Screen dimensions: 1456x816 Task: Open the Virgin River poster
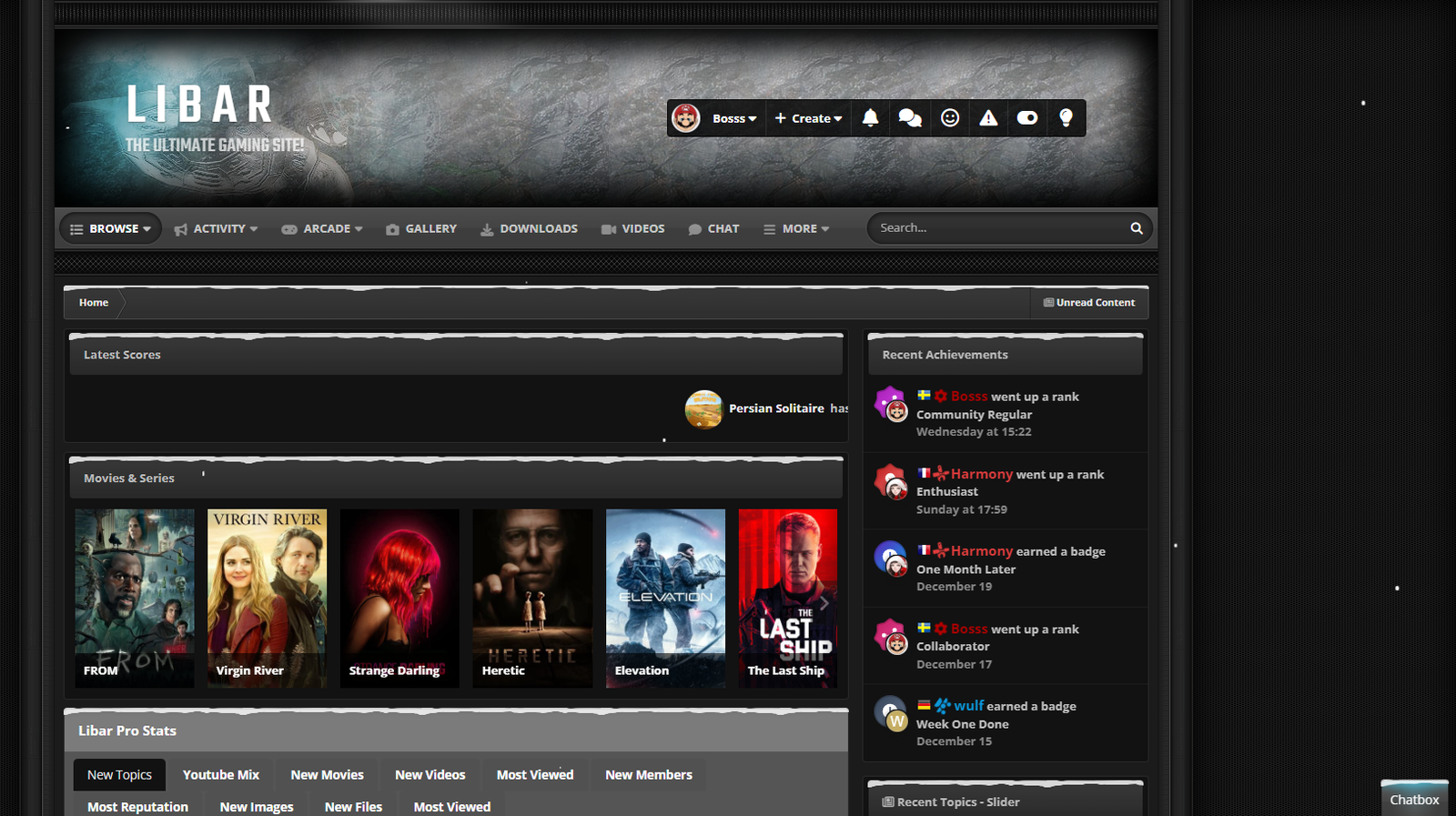pos(268,598)
